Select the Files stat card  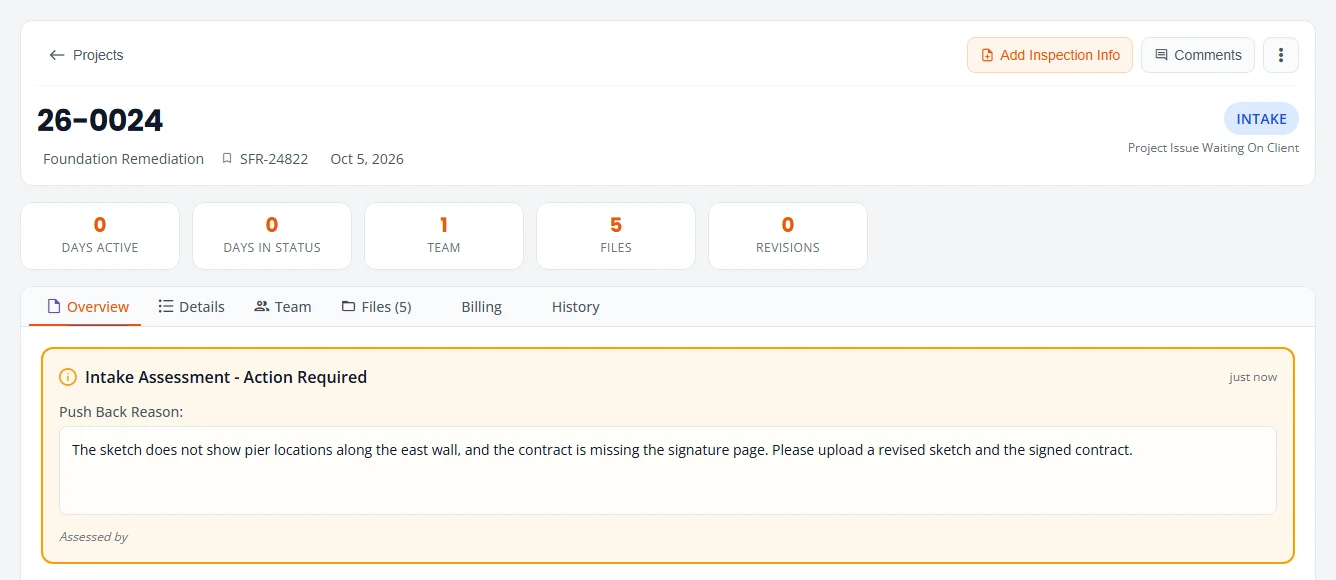click(616, 236)
